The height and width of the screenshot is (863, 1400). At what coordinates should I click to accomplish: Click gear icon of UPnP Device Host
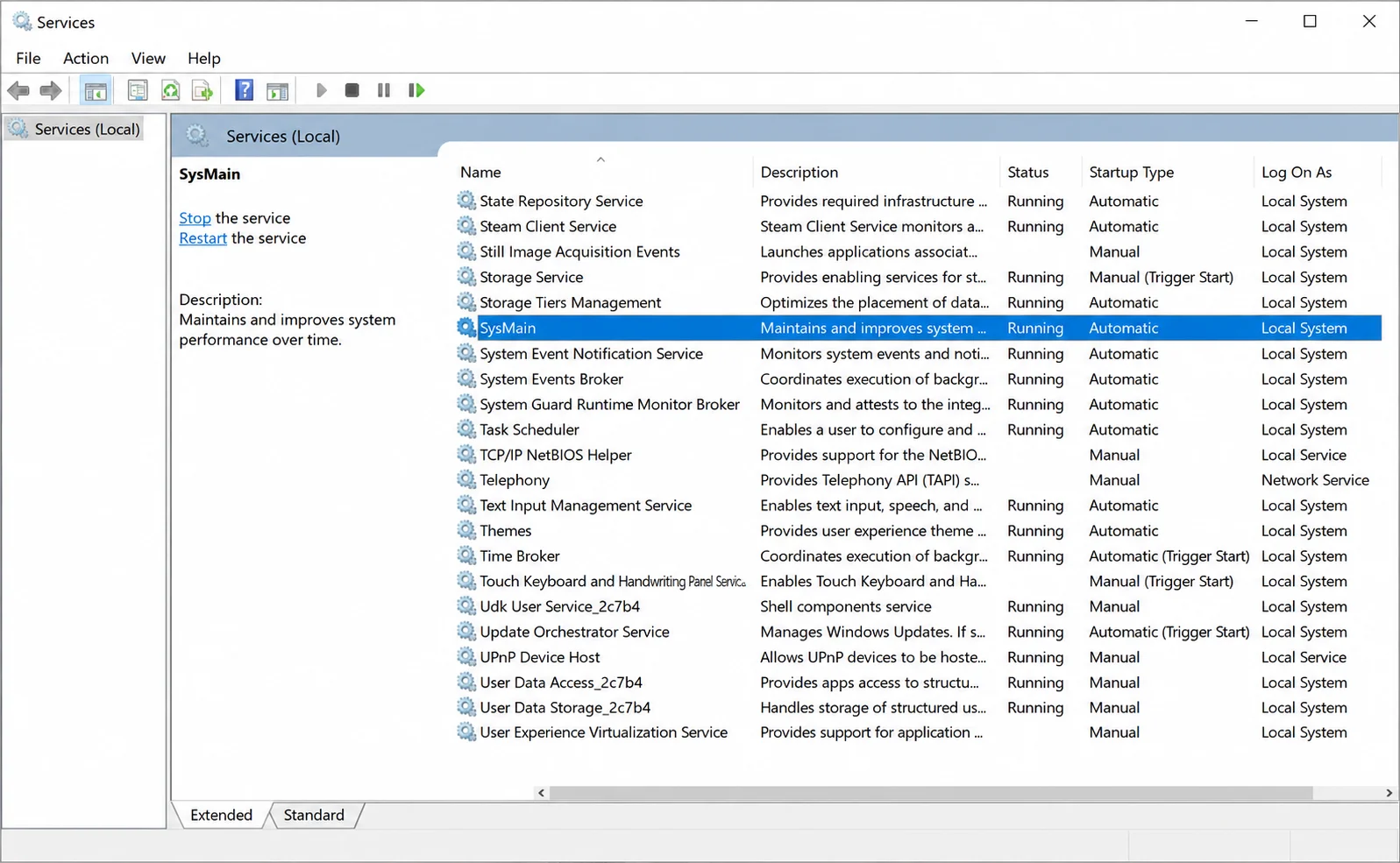[466, 657]
